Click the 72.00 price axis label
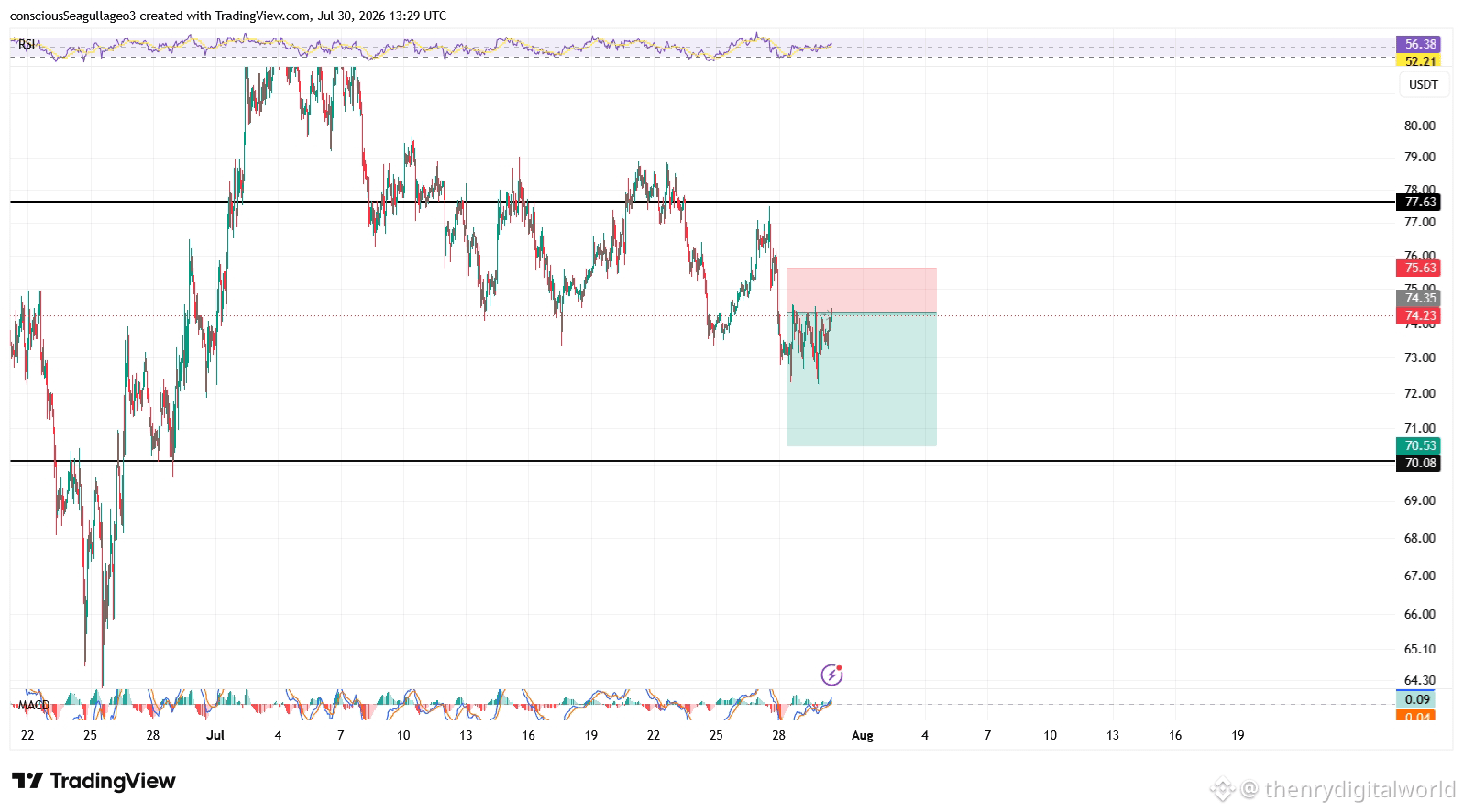The height and width of the screenshot is (812, 1463). coord(1420,393)
